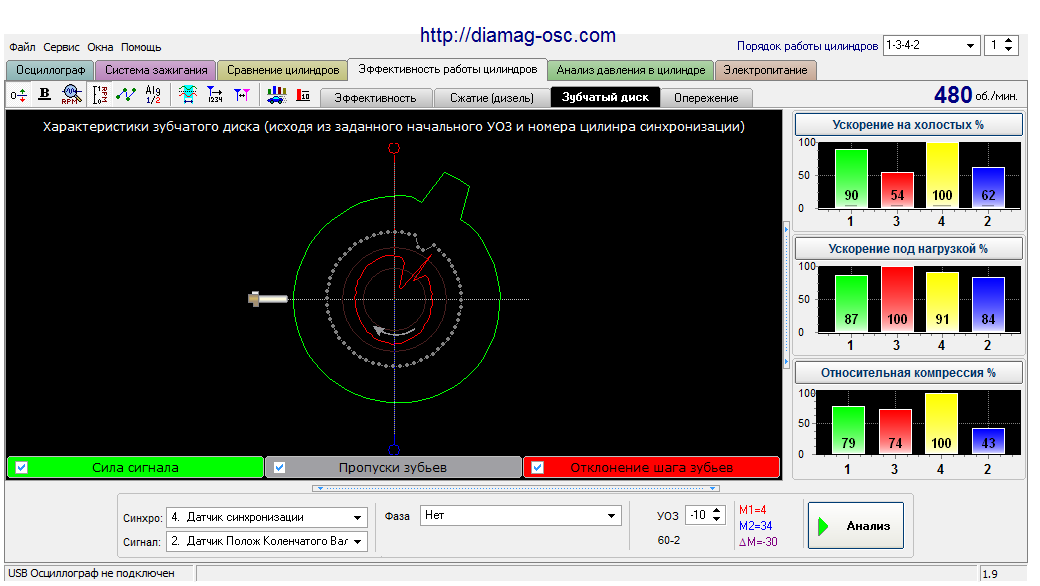Click the blue bar 43 in relative compression chart

988,441
